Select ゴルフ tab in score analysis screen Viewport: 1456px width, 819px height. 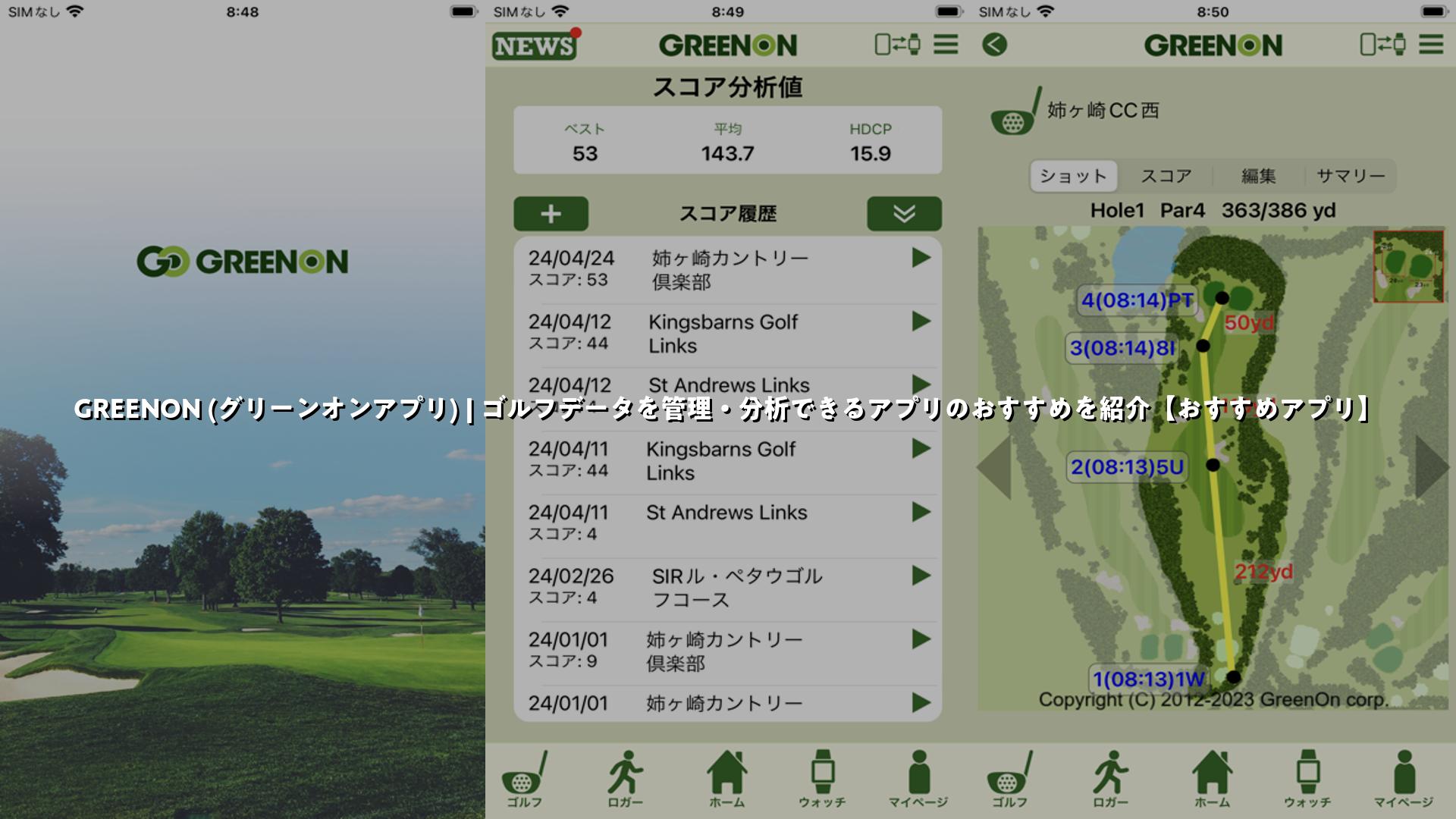point(524,779)
